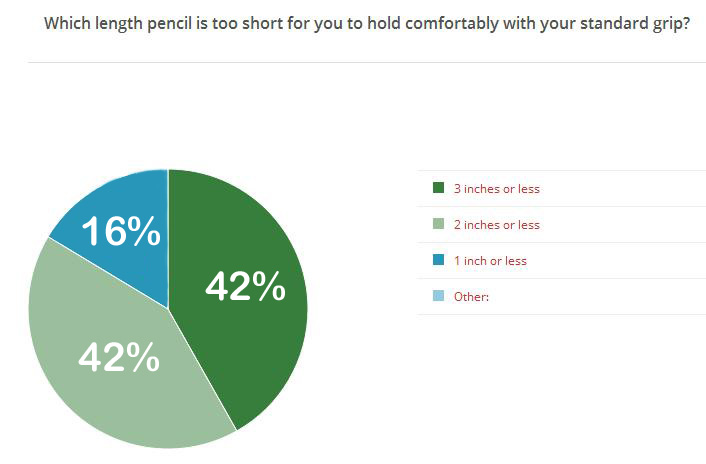The image size is (706, 464).
Task: Click the '1 inch or less' legend label
Action: click(x=490, y=260)
